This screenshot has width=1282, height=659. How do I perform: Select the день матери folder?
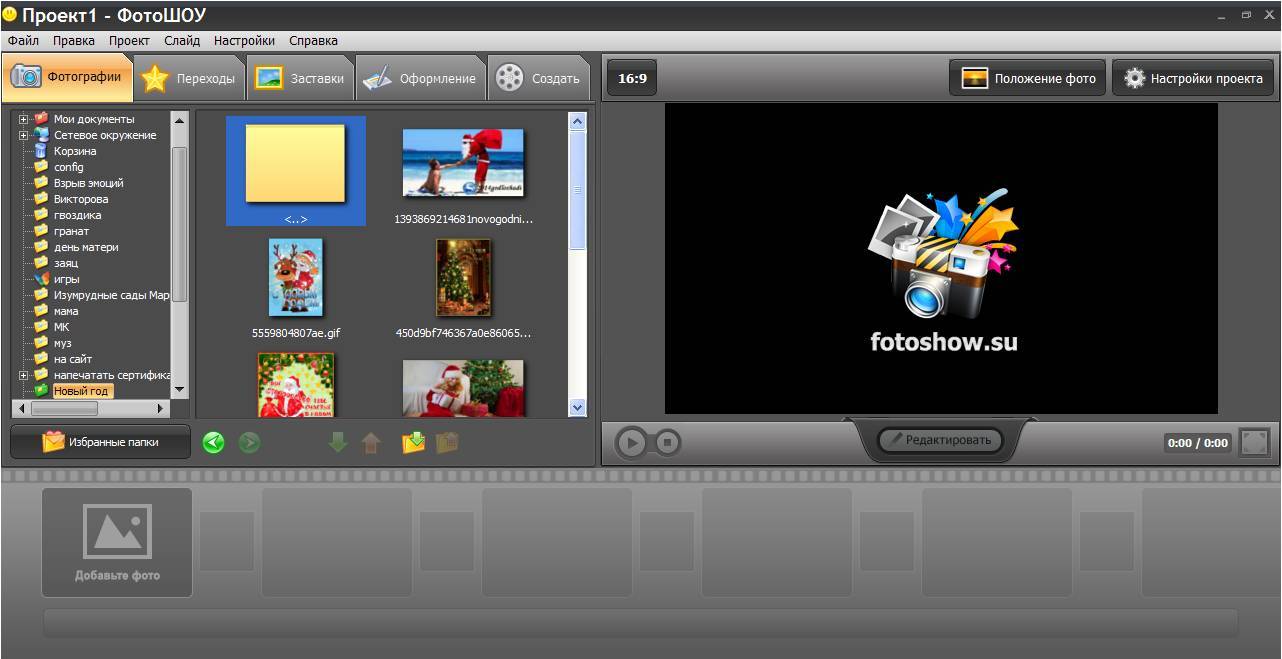(x=86, y=247)
